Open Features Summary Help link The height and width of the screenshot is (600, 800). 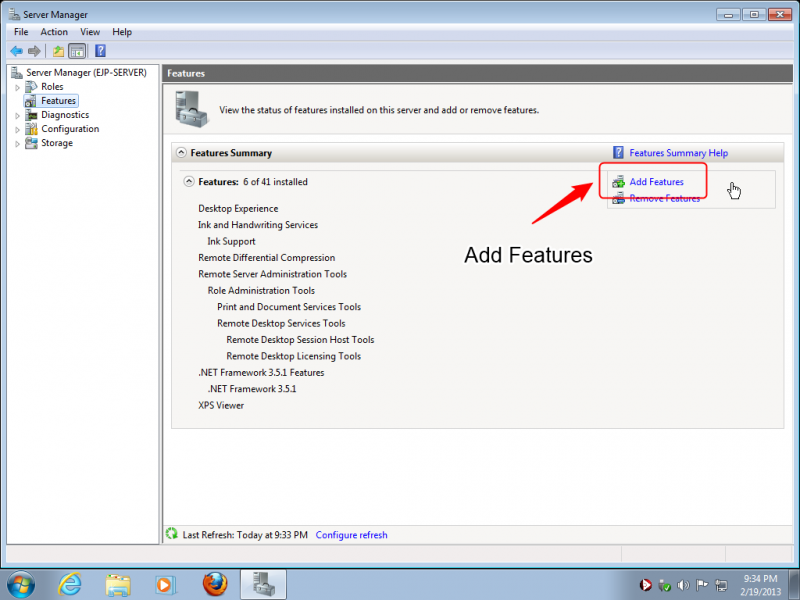(679, 153)
